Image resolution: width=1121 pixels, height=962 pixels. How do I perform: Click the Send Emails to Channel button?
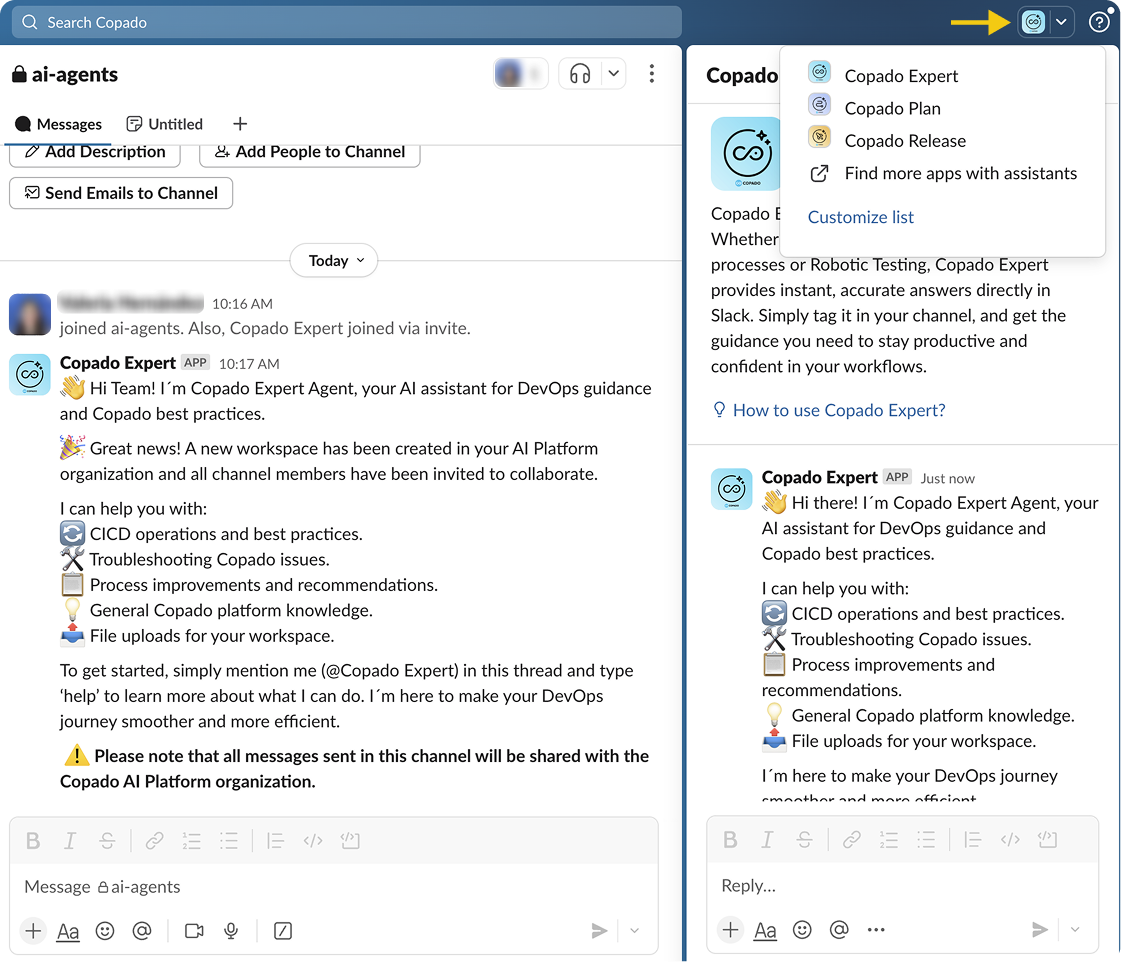point(121,193)
